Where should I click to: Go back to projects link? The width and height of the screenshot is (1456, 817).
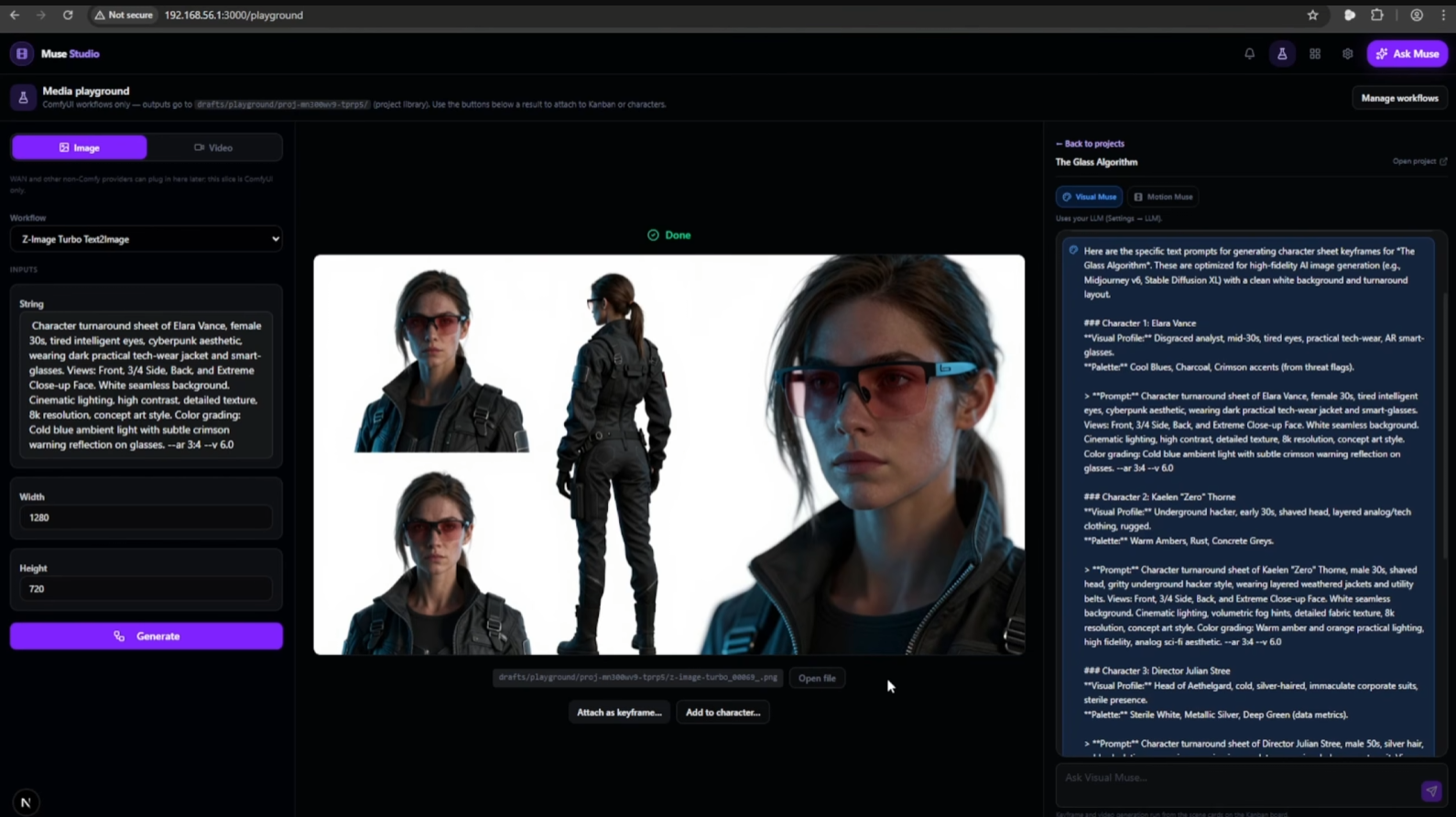tap(1090, 144)
